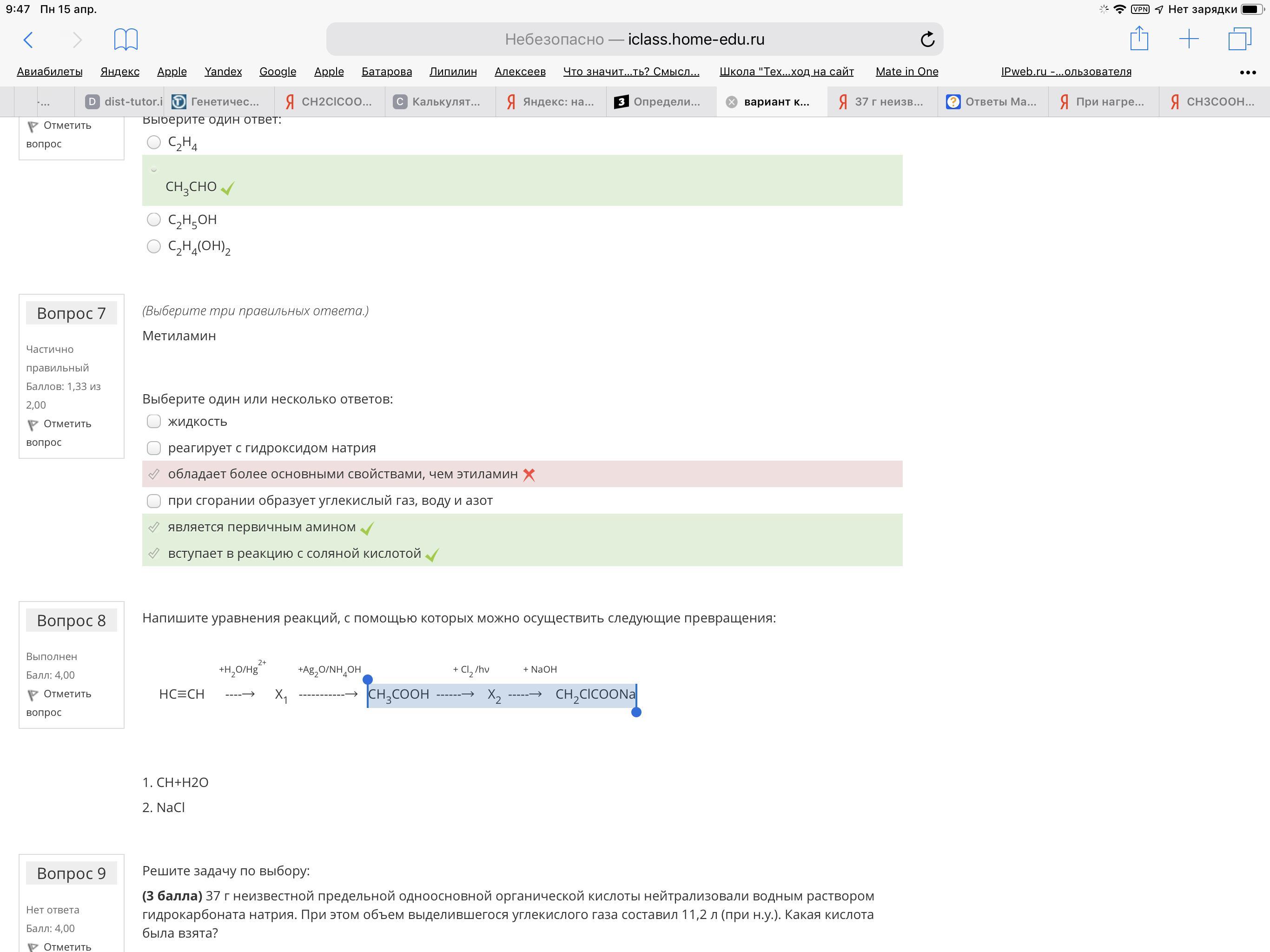Check the 'жидкость' checkbox
The height and width of the screenshot is (952, 1270).
tap(154, 422)
